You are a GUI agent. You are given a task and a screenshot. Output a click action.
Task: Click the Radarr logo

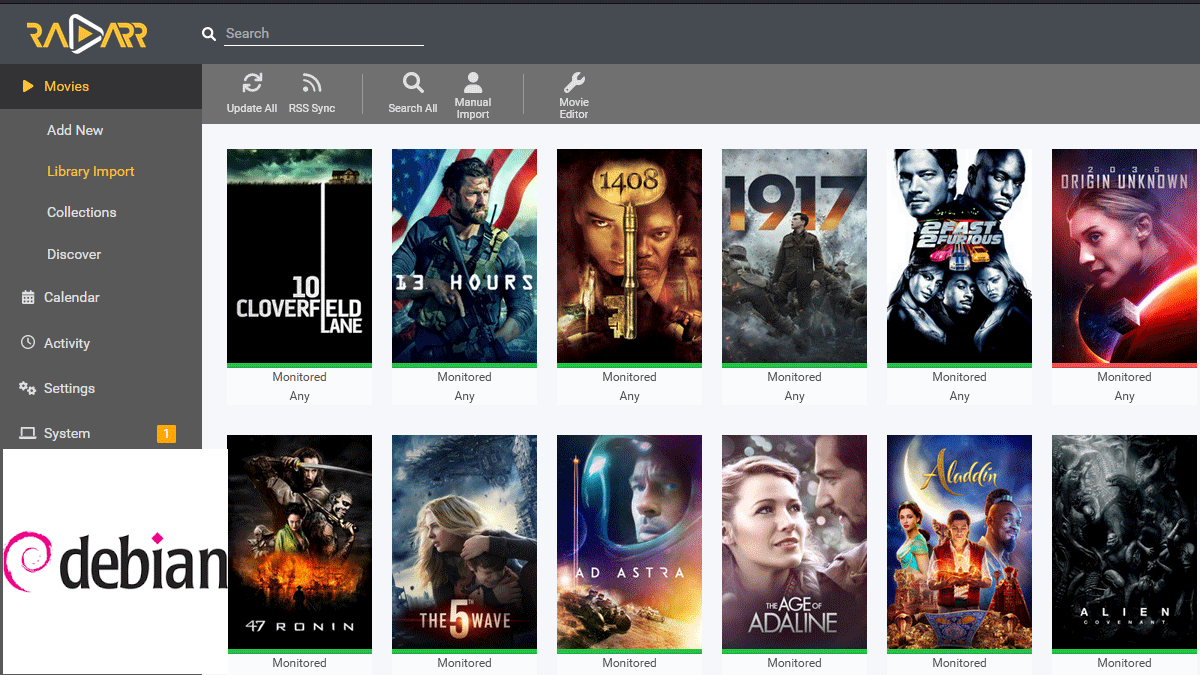pyautogui.click(x=87, y=35)
